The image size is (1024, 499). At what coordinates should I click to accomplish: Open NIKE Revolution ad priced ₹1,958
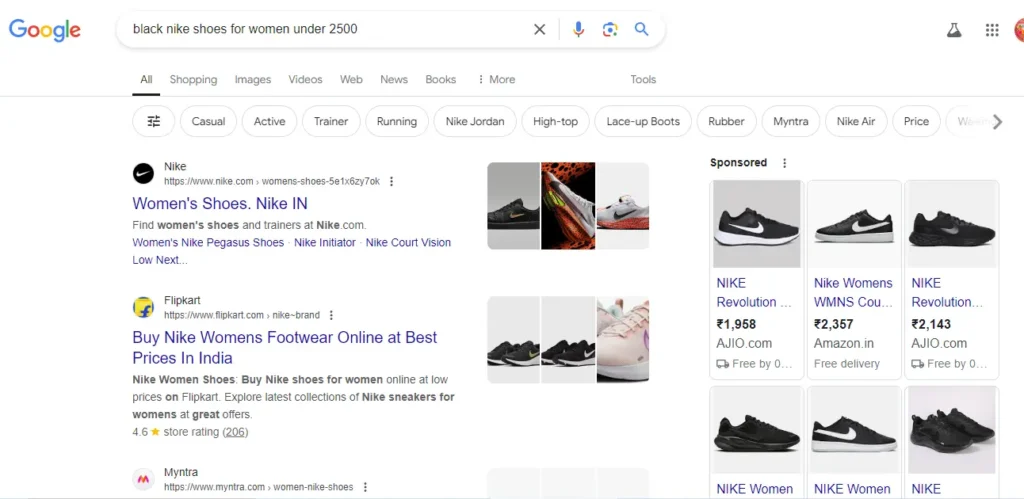click(754, 293)
